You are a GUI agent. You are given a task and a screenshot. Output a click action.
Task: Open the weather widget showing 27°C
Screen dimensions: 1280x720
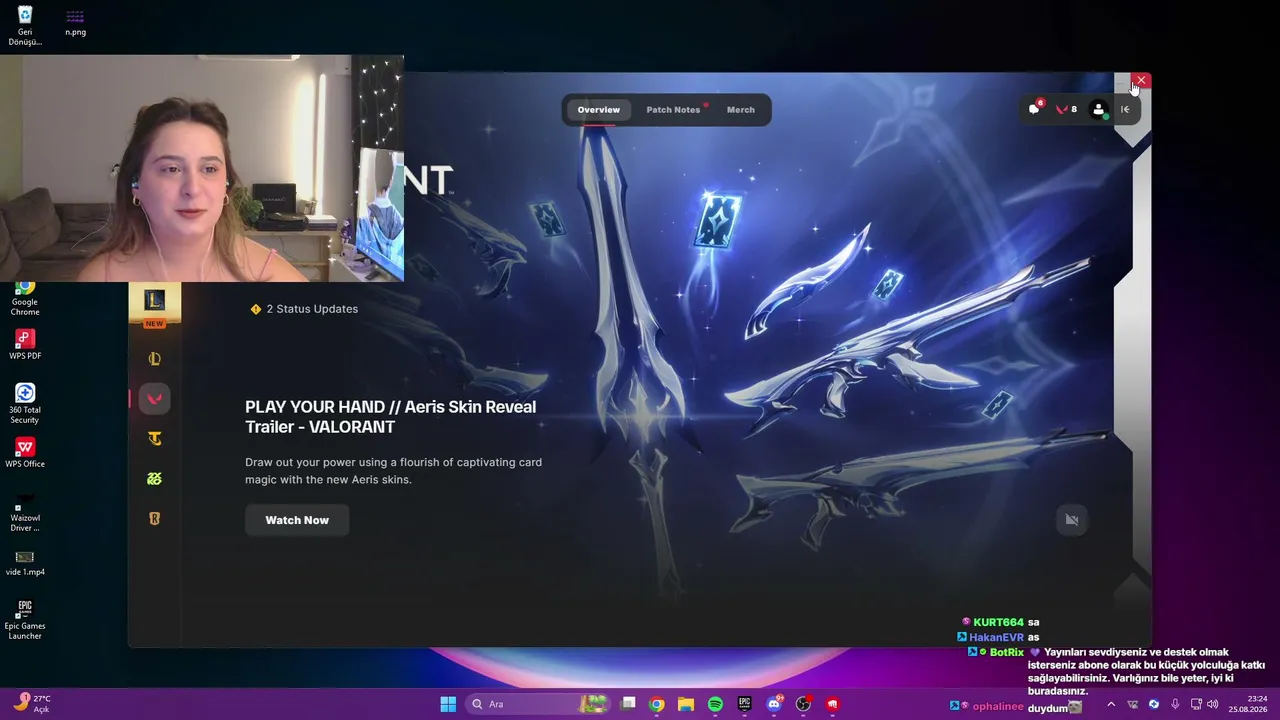click(x=32, y=704)
